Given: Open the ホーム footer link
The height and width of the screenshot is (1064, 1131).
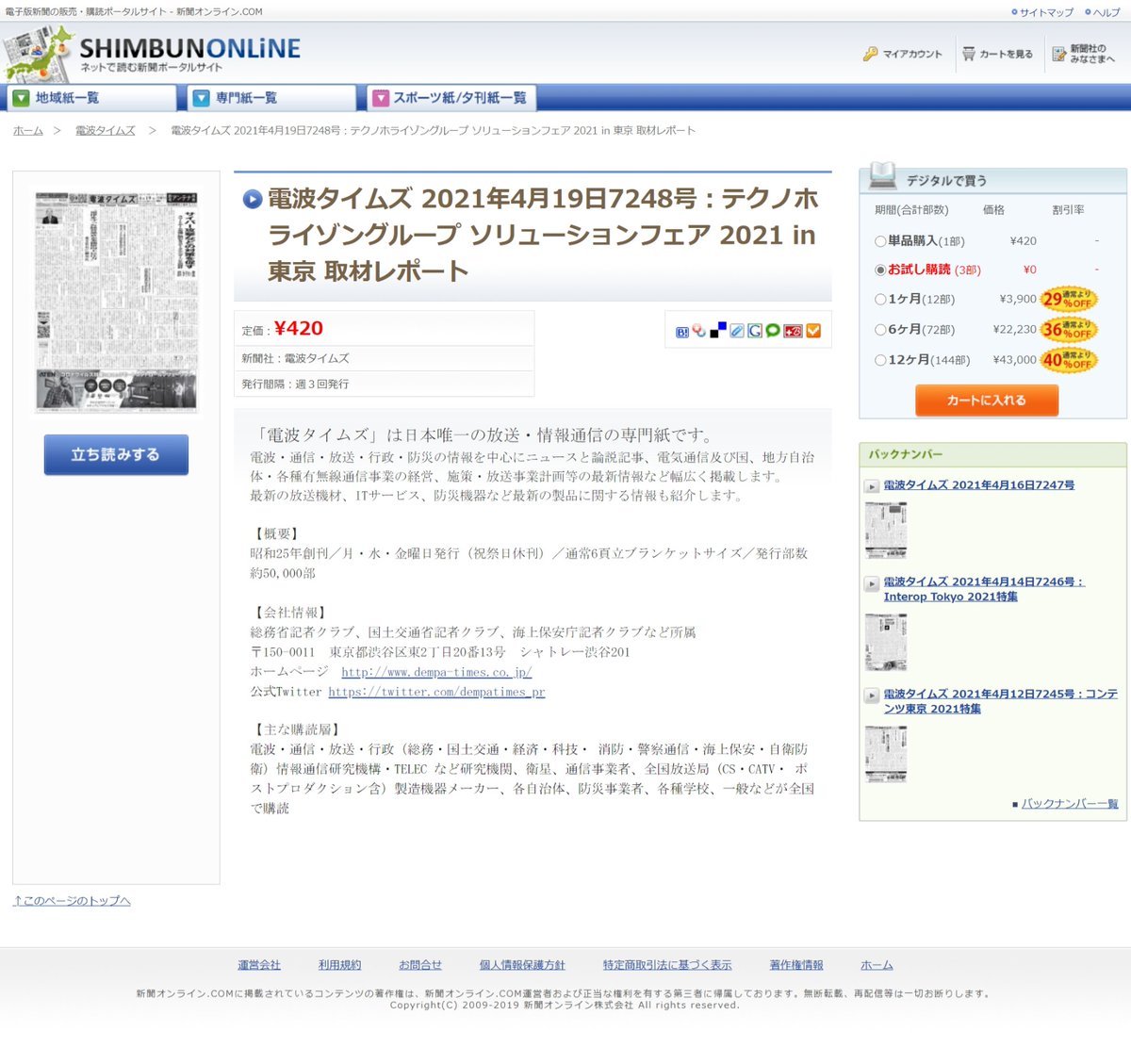Looking at the screenshot, I should click(x=877, y=965).
